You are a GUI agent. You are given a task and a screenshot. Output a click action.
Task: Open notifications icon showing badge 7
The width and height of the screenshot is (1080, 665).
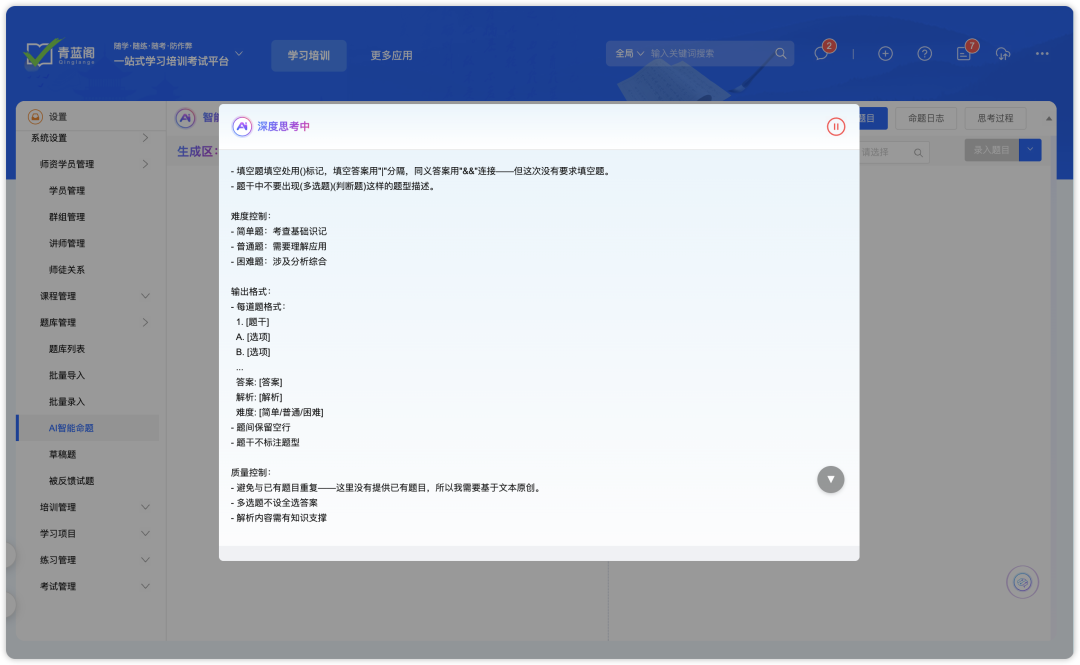[962, 53]
